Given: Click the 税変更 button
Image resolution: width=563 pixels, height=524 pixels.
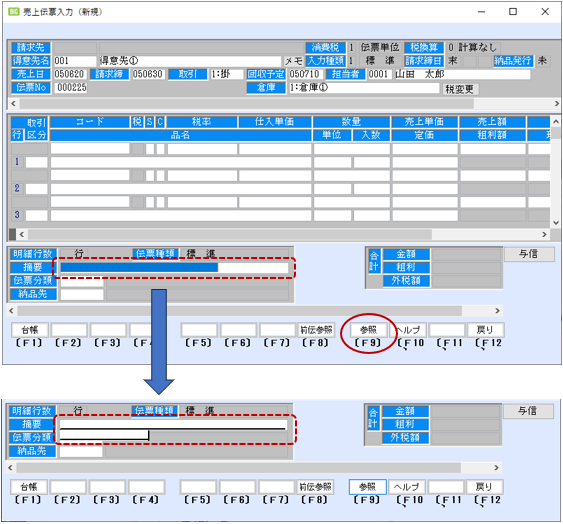Looking at the screenshot, I should coord(459,89).
